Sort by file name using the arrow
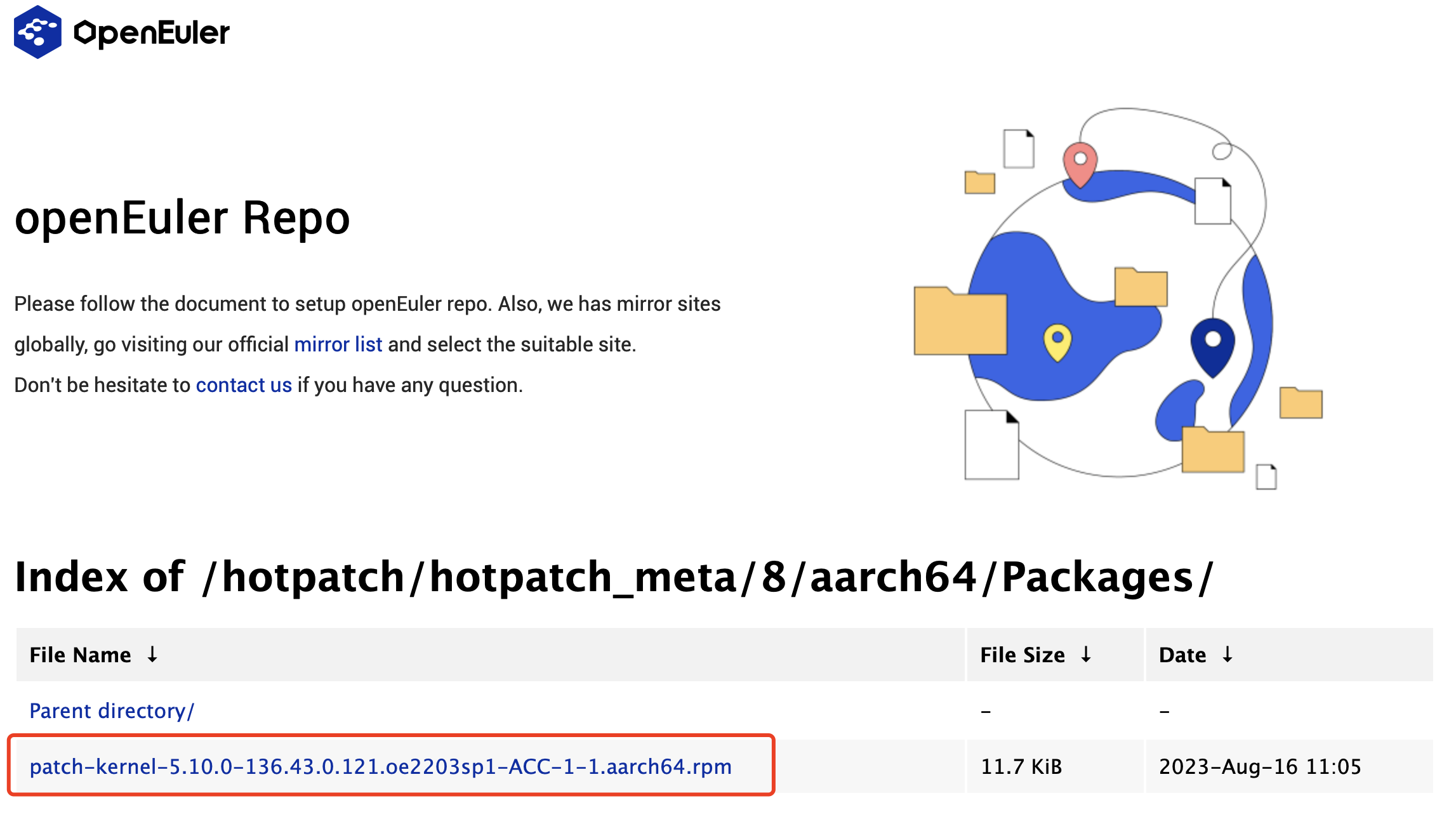Viewport: 1456px width, 817px height. pyautogui.click(x=152, y=654)
